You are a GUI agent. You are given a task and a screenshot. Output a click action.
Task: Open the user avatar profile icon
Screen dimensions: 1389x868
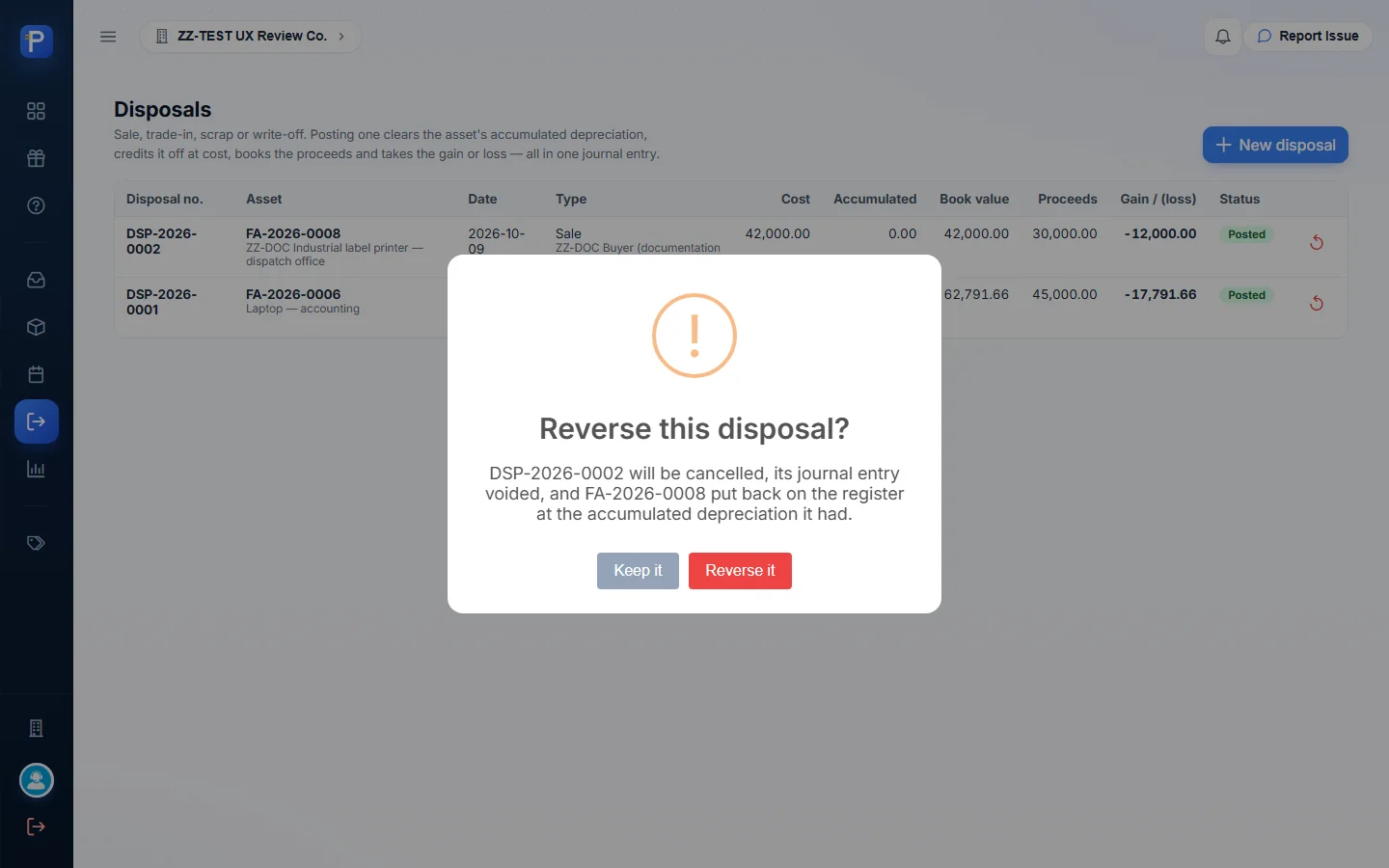[x=37, y=780]
